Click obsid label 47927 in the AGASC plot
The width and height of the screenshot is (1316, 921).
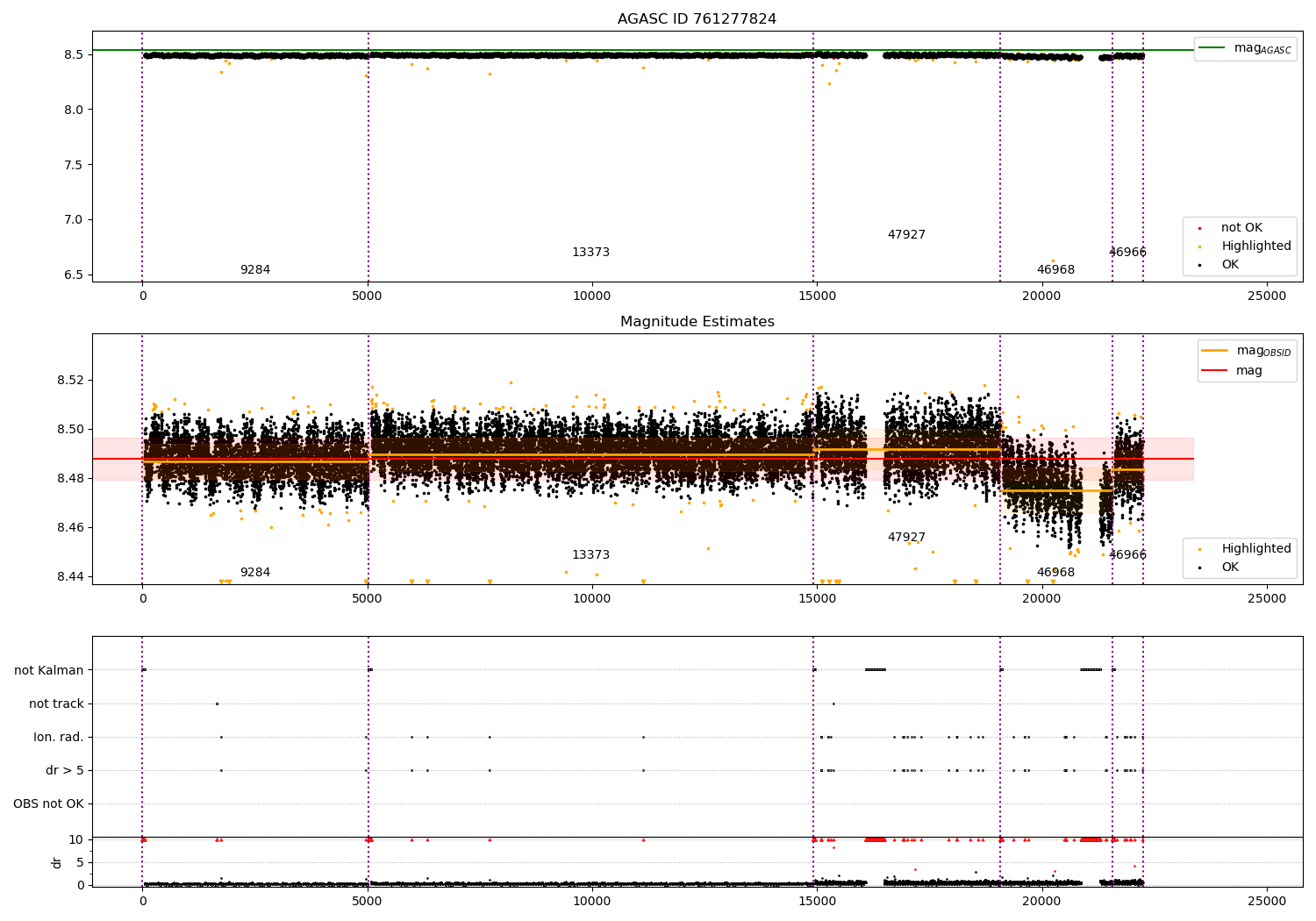point(906,235)
